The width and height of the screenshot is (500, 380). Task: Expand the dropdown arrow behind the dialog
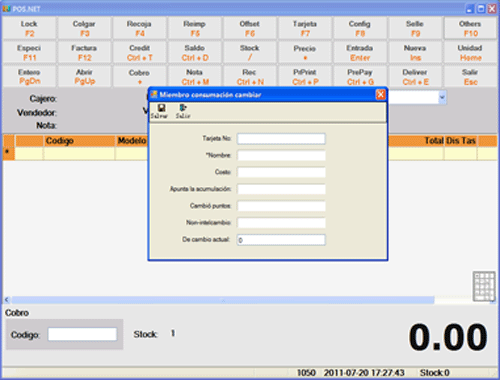(x=442, y=98)
